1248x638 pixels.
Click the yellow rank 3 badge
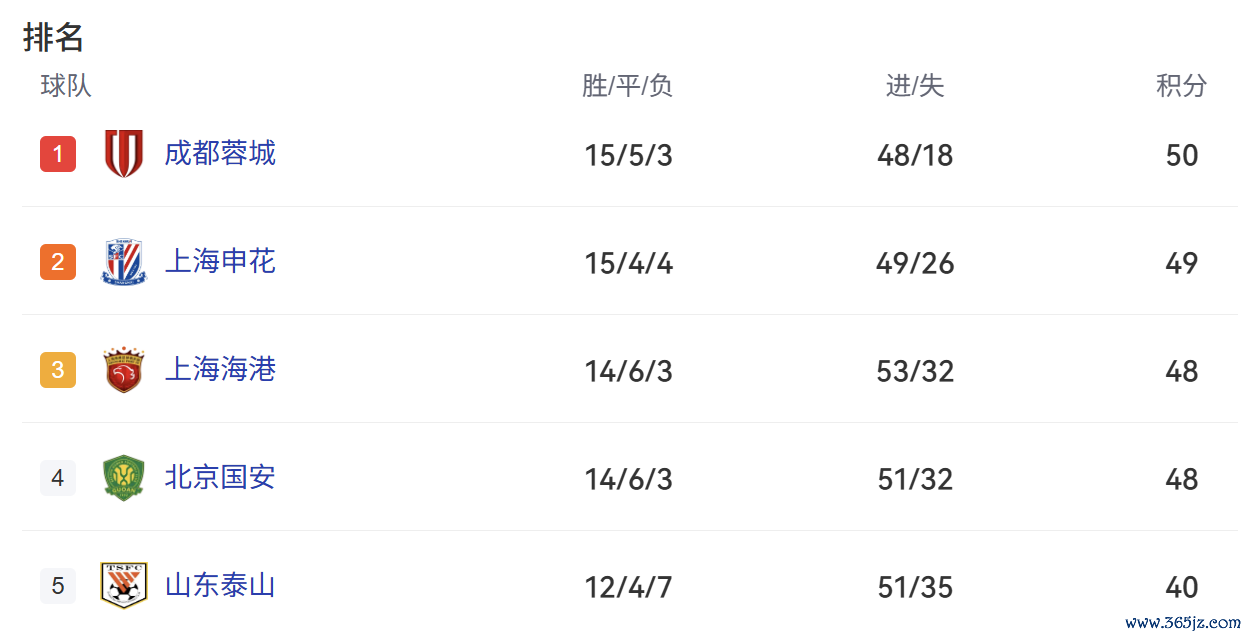tap(58, 370)
